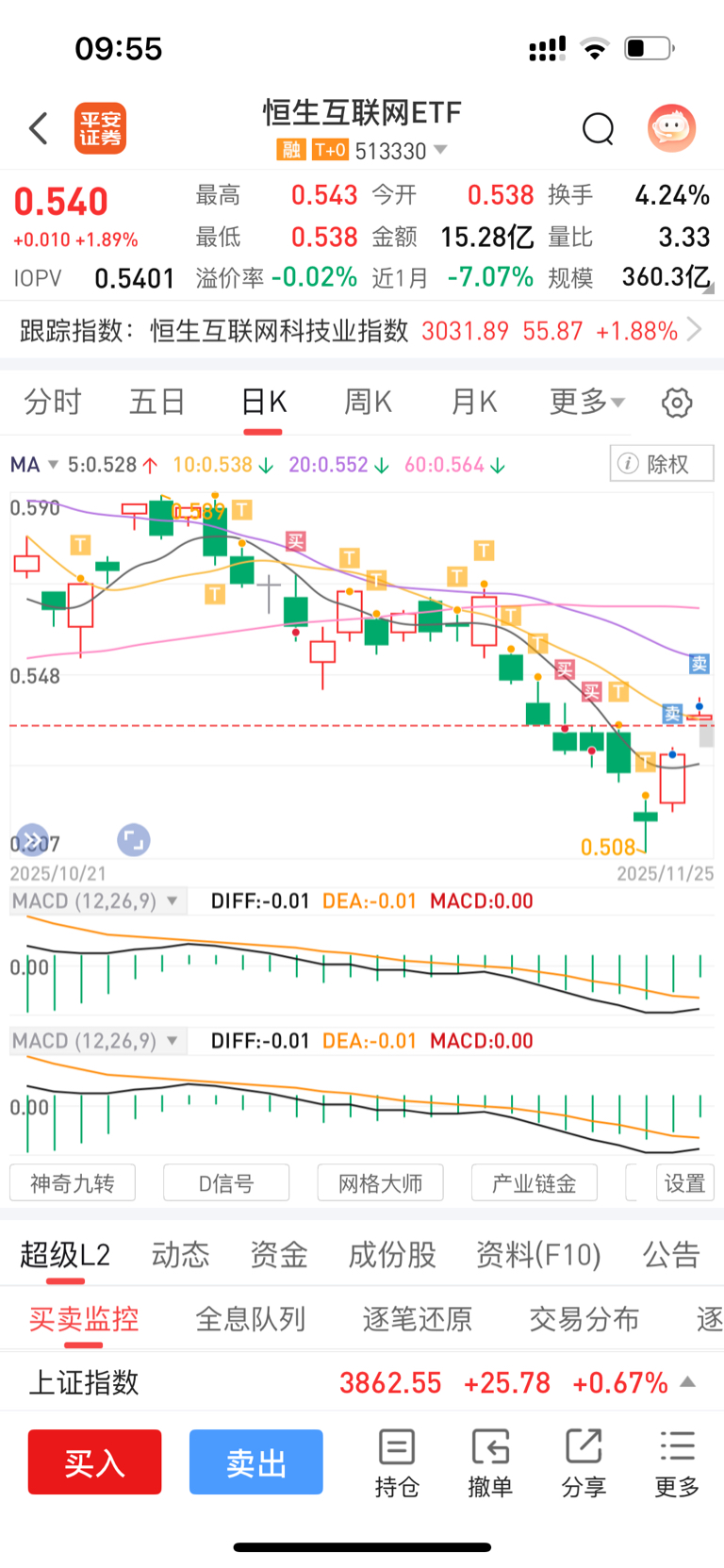724x1568 pixels.
Task: Tap the 10:0.538 MA10 value
Action: point(212,465)
